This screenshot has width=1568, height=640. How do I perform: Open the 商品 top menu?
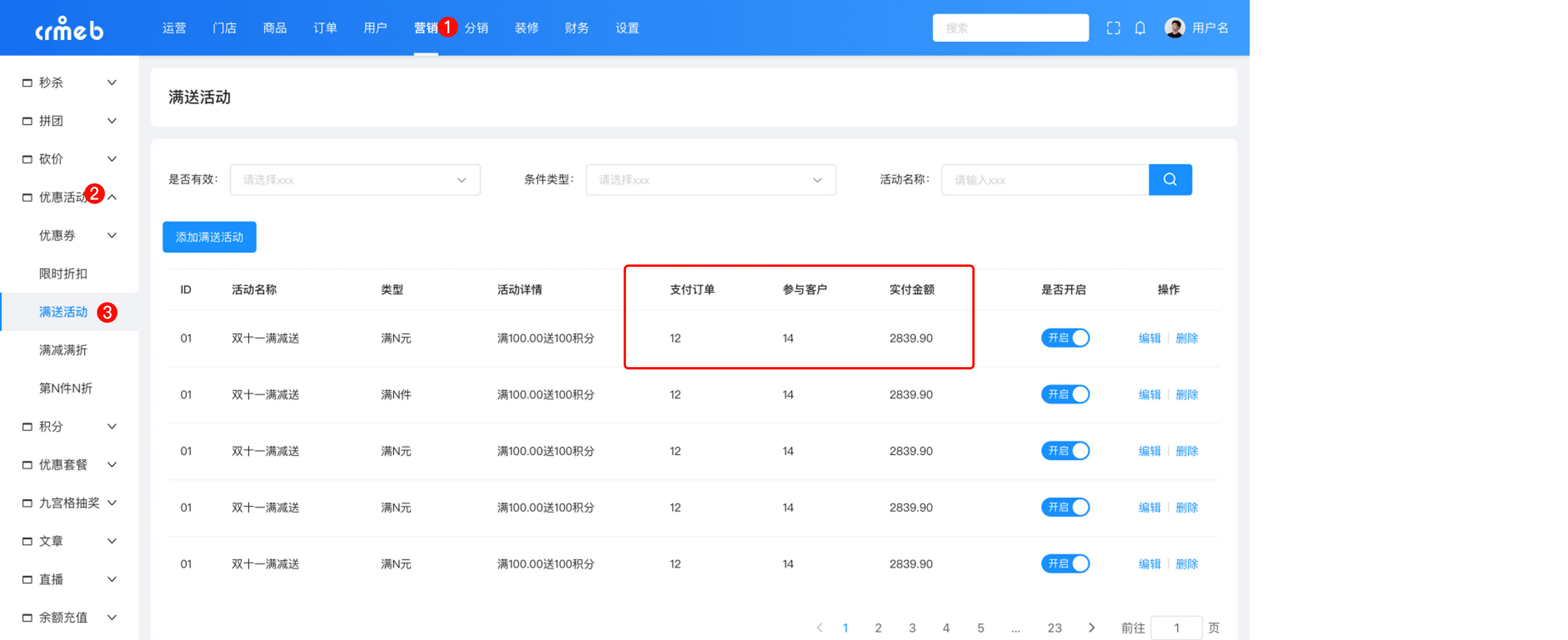coord(275,28)
